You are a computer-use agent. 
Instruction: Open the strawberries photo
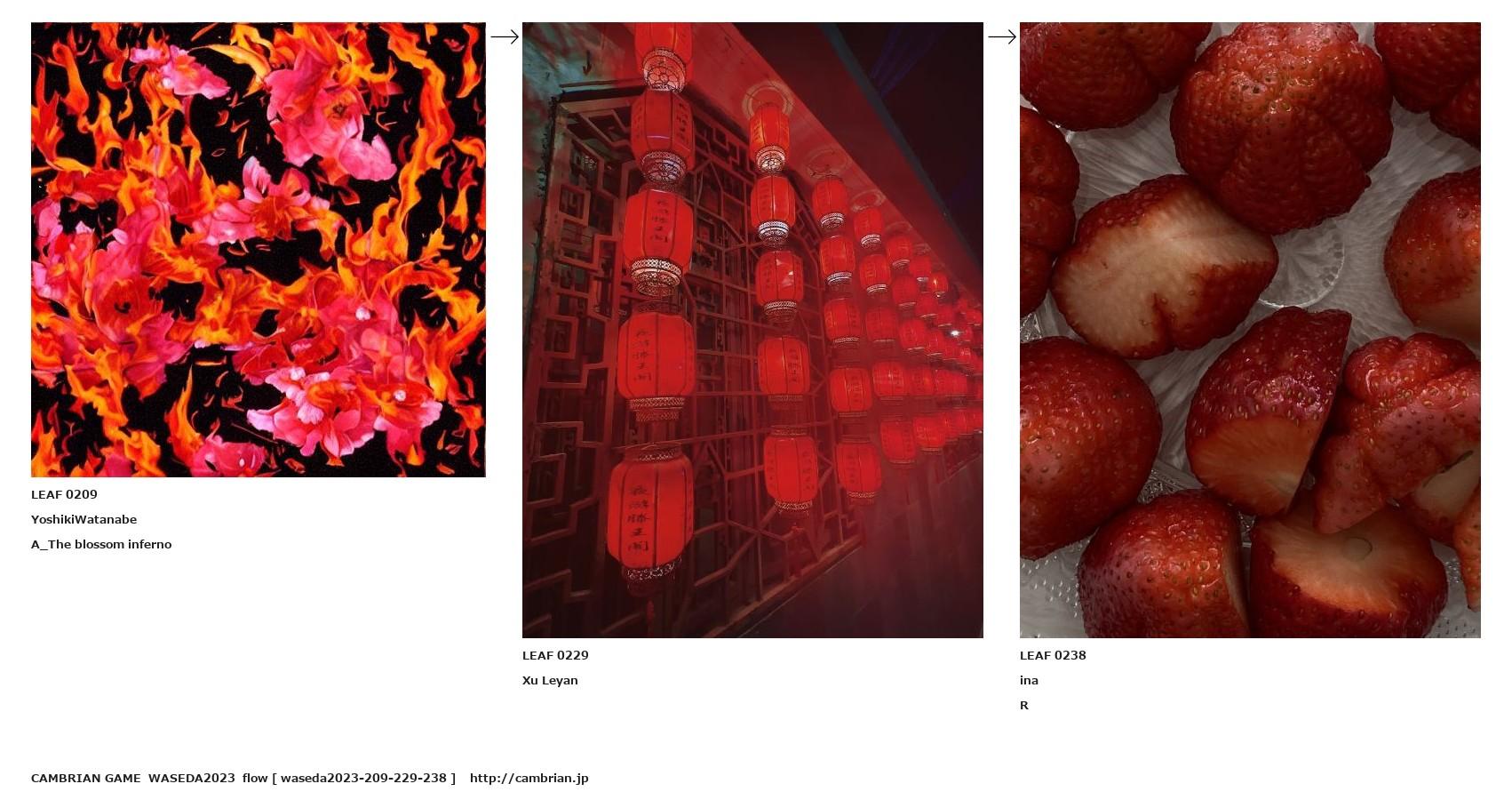tap(1250, 330)
